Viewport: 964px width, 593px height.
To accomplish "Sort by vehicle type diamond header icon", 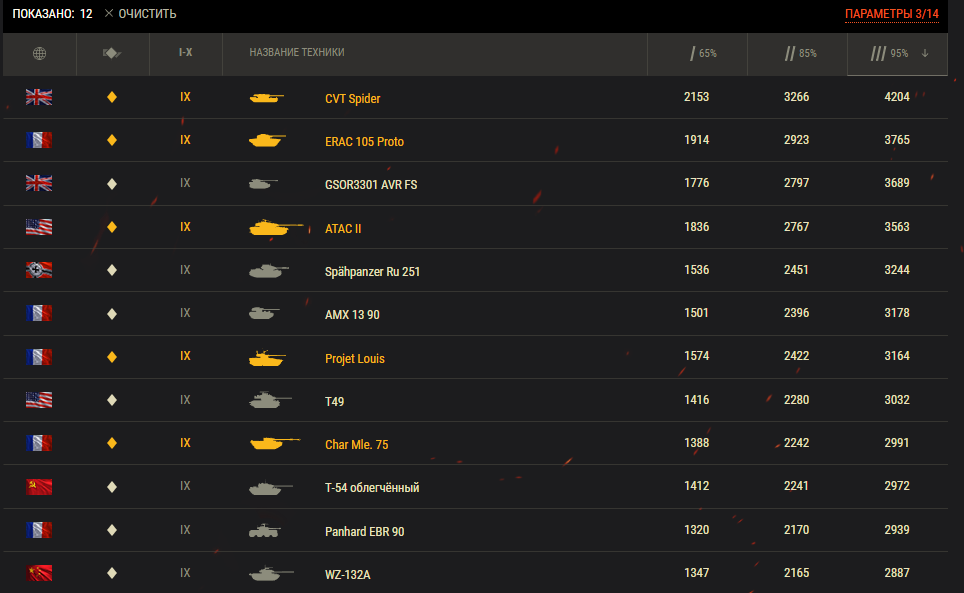I will pyautogui.click(x=112, y=53).
